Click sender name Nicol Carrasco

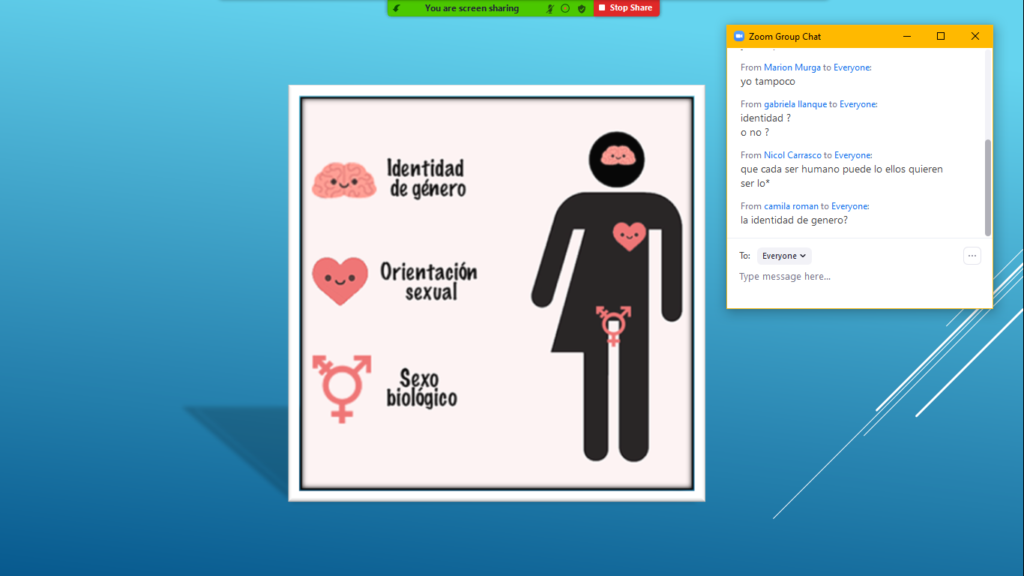click(792, 155)
